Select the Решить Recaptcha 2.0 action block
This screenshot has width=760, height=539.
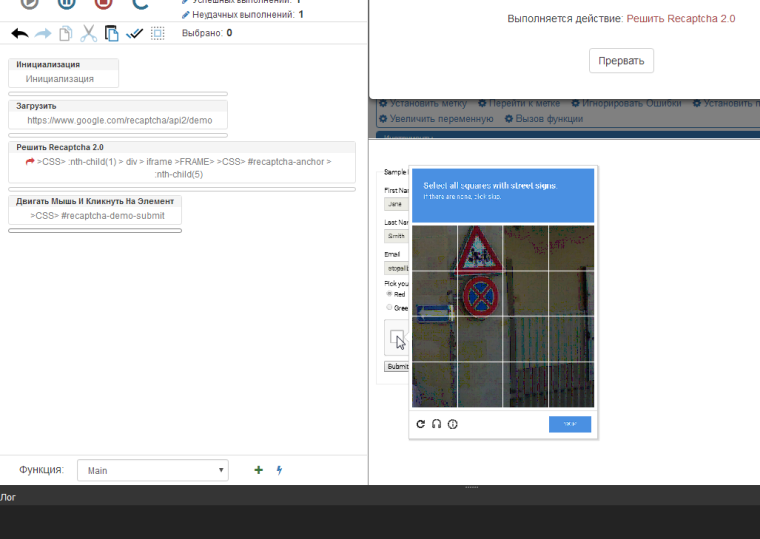(181, 161)
